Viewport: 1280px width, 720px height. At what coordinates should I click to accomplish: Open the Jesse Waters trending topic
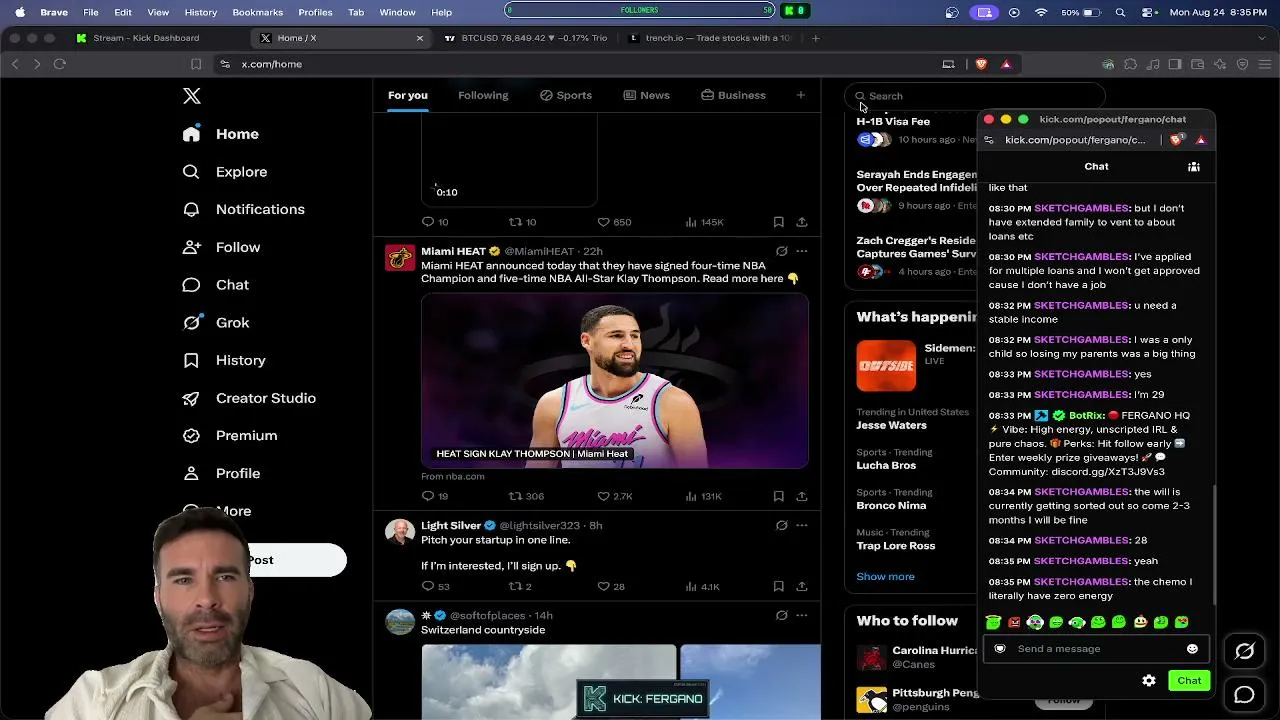tap(891, 425)
